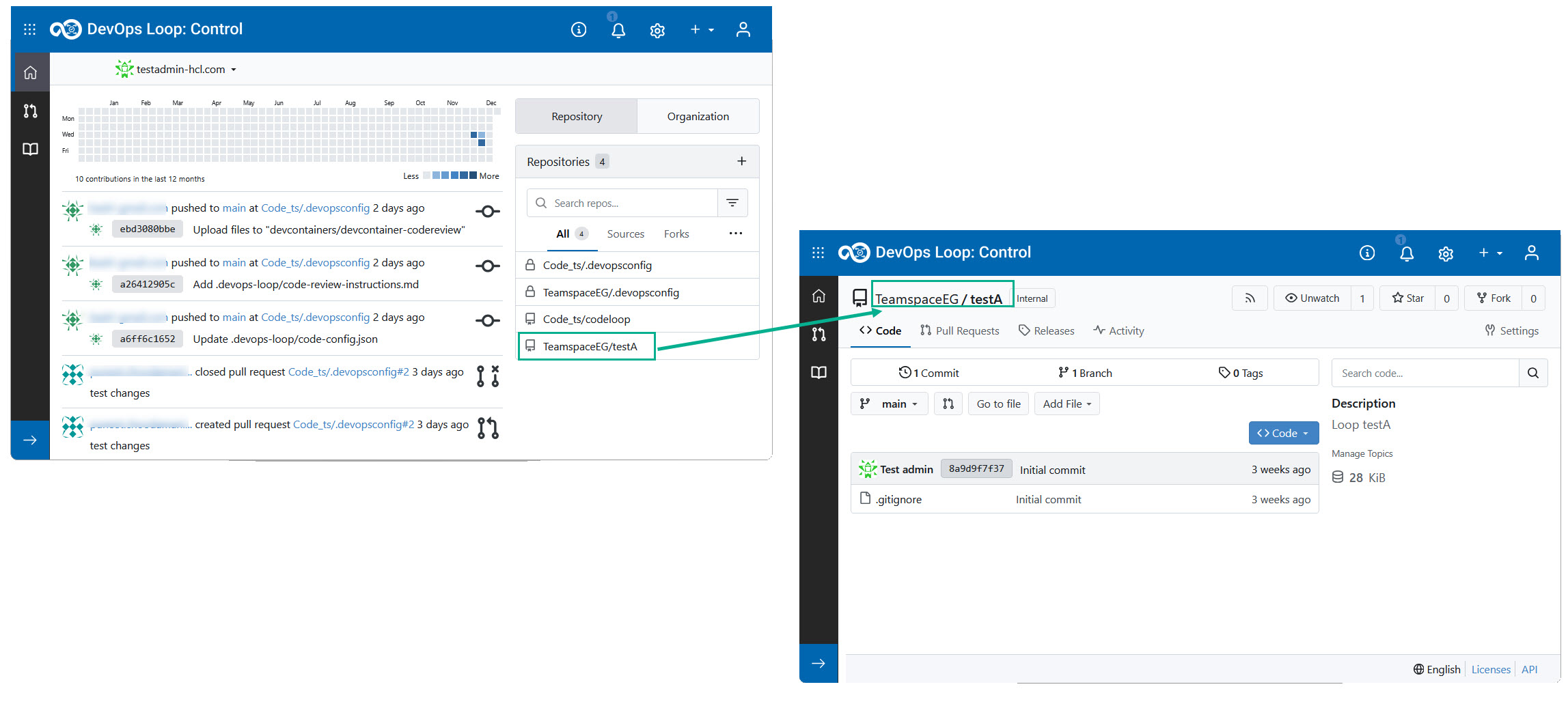This screenshot has height=704, width=1568.
Task: Open pull requests icon in dashboard sidebar
Action: (x=30, y=111)
